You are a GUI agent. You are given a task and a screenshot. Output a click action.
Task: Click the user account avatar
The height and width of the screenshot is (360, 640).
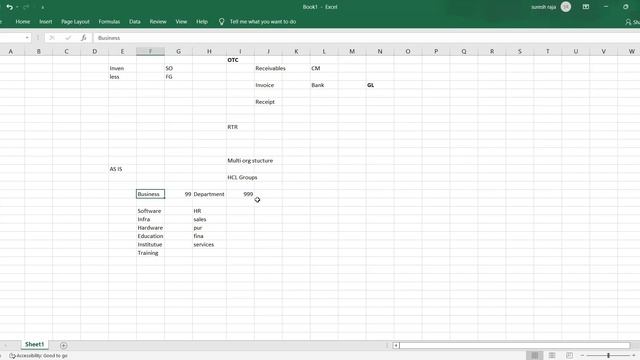(x=566, y=7)
